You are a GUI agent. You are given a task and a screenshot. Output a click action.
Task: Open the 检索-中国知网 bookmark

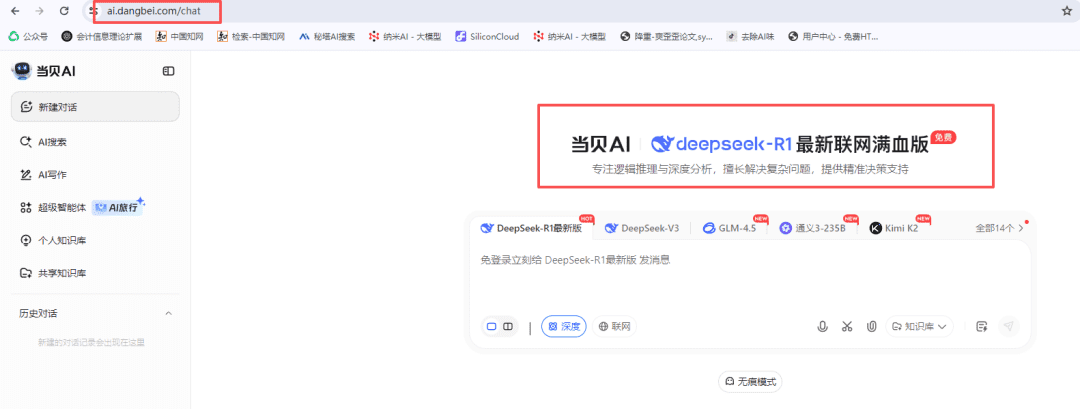point(251,36)
